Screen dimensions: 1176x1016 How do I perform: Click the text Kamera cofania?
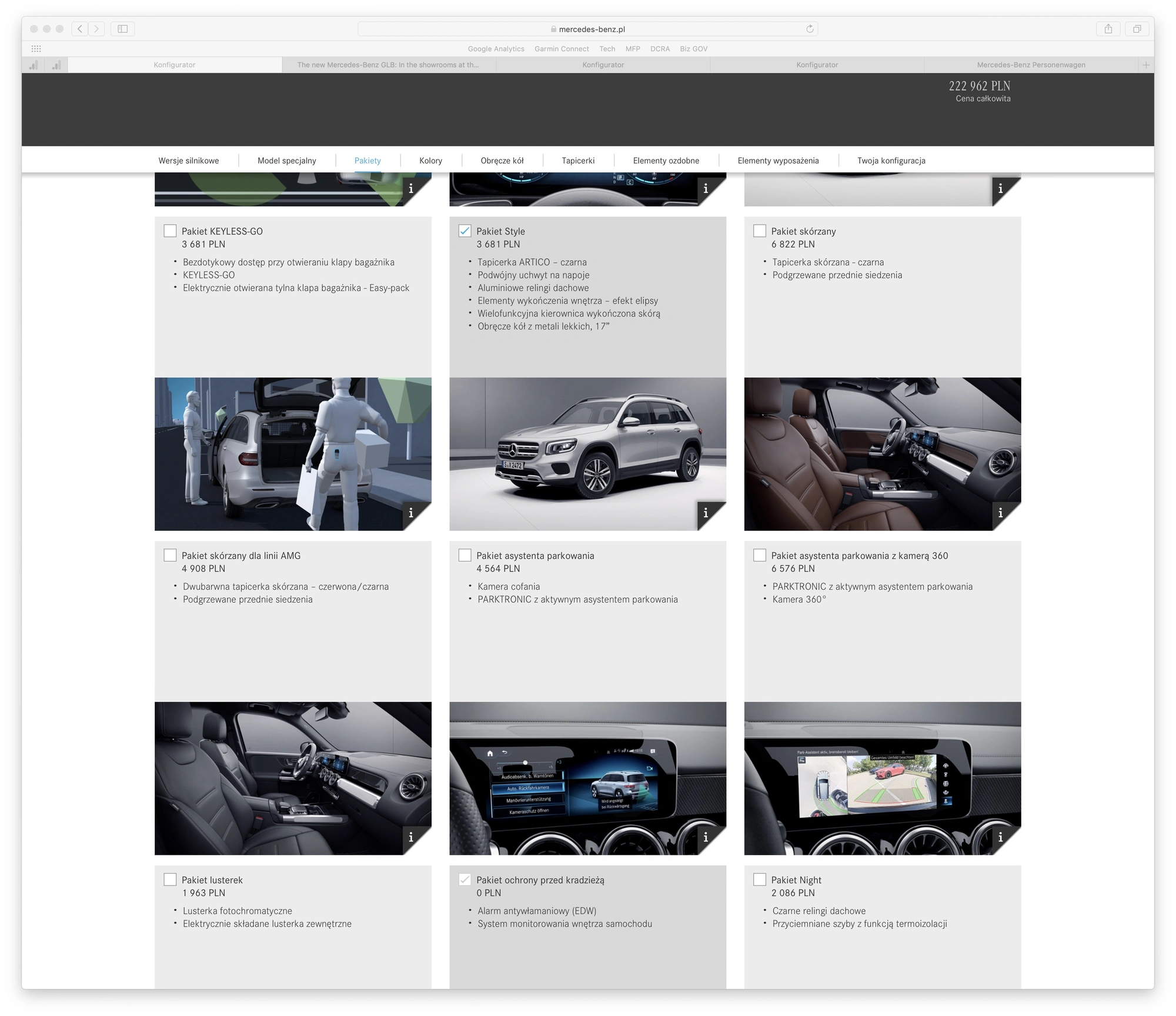point(509,586)
